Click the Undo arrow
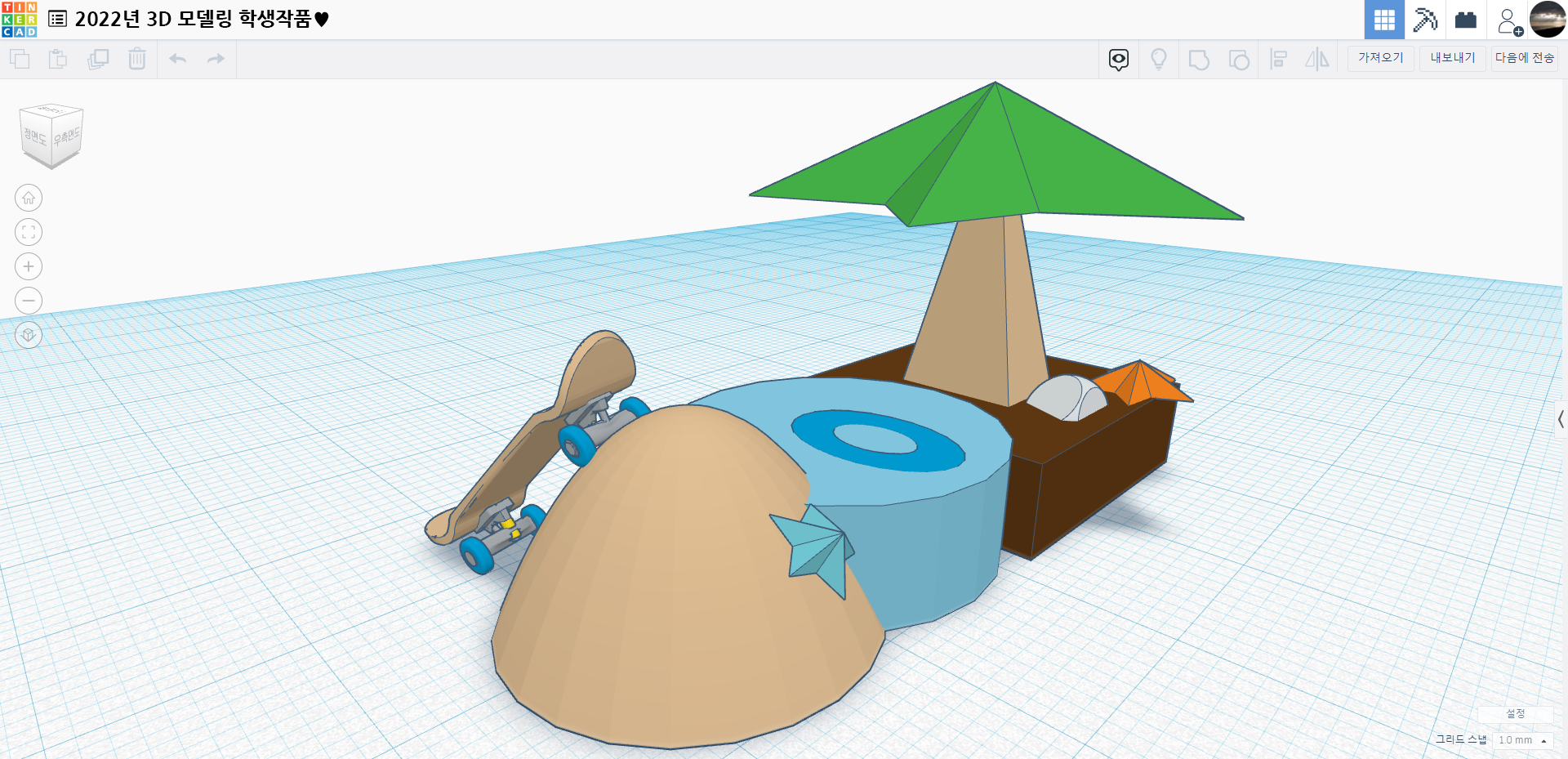1568x759 pixels. pos(177,59)
